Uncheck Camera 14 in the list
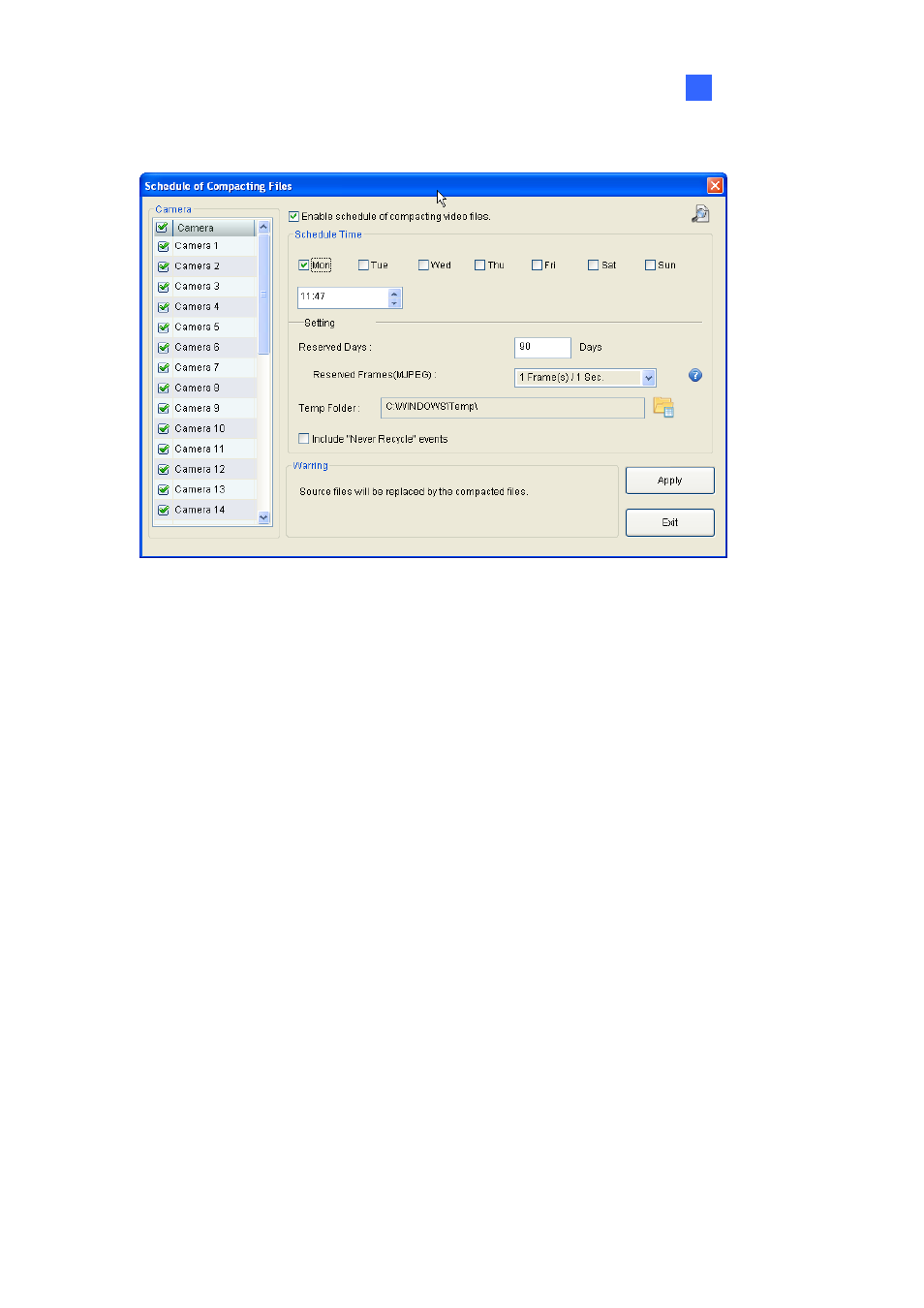The width and height of the screenshot is (924, 1308). tap(164, 511)
